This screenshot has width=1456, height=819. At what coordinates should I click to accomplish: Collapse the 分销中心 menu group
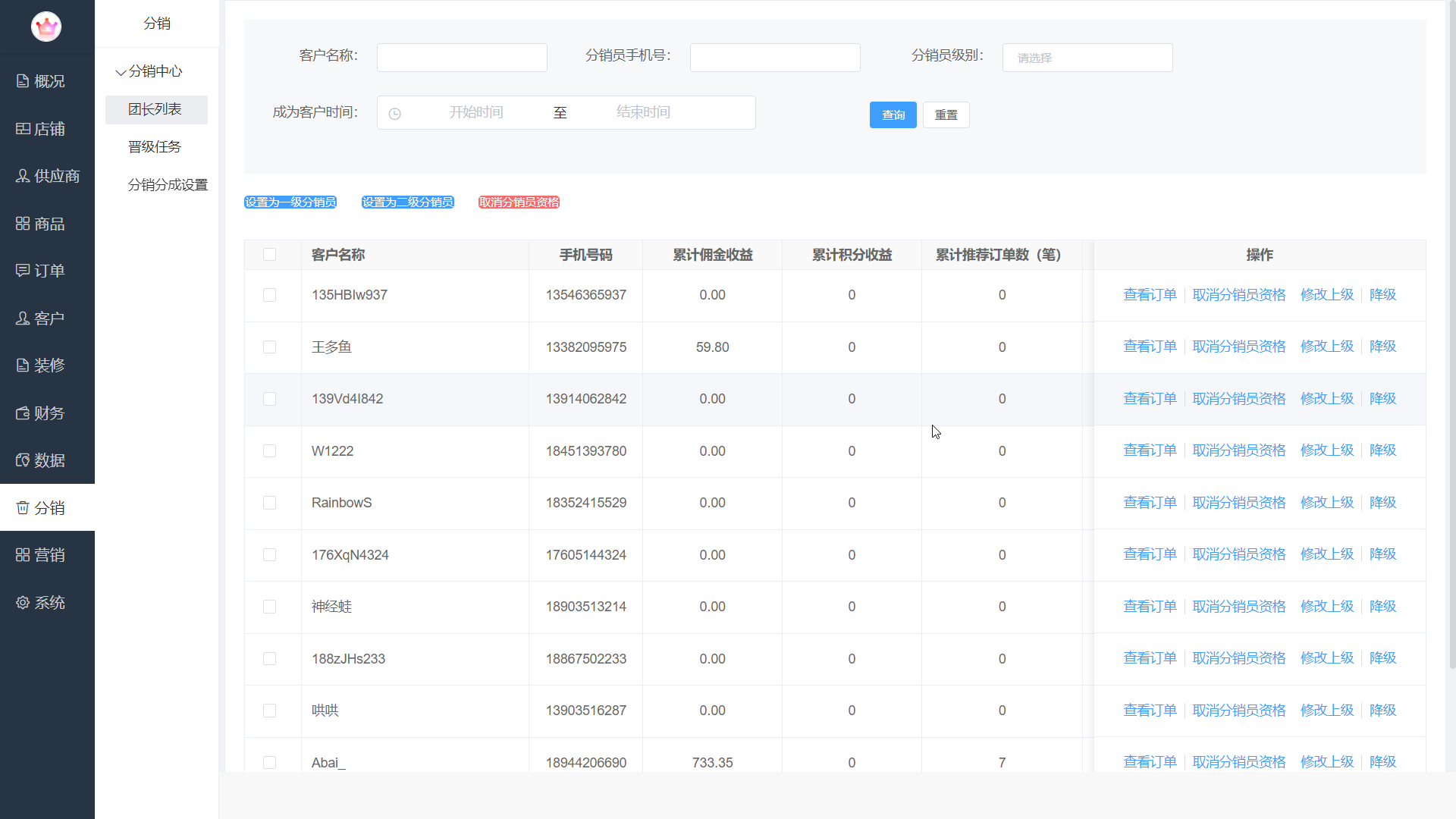(x=149, y=71)
